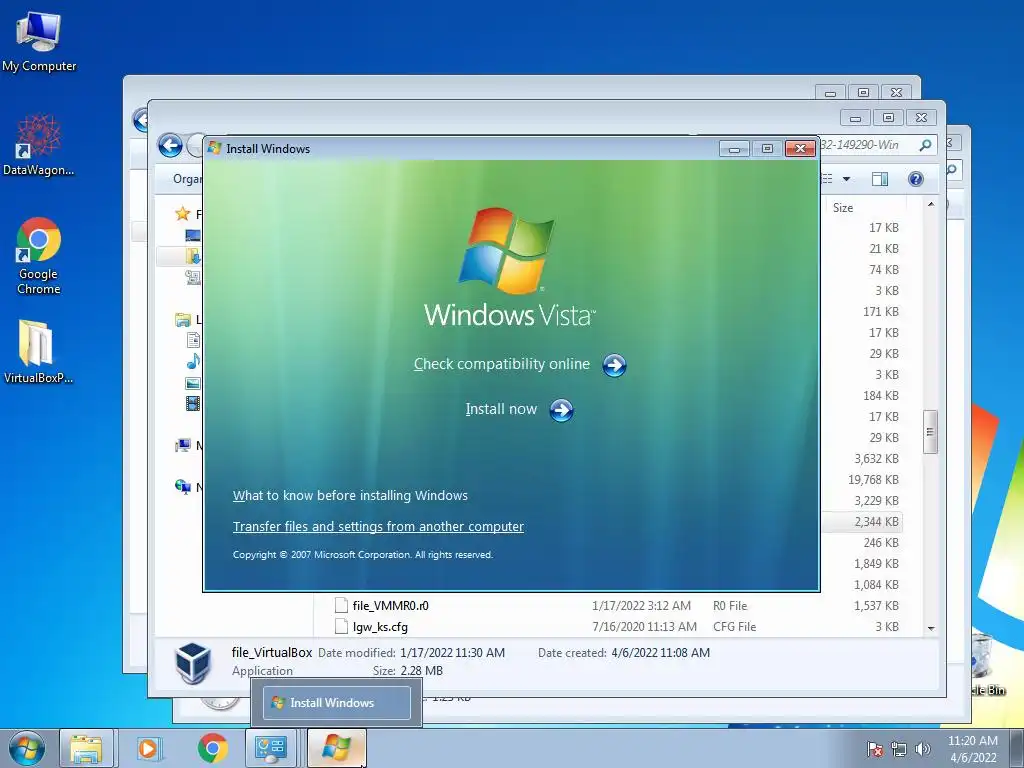Viewport: 1024px width, 768px height.
Task: Click the Explorer back navigation arrow
Action: (170, 145)
